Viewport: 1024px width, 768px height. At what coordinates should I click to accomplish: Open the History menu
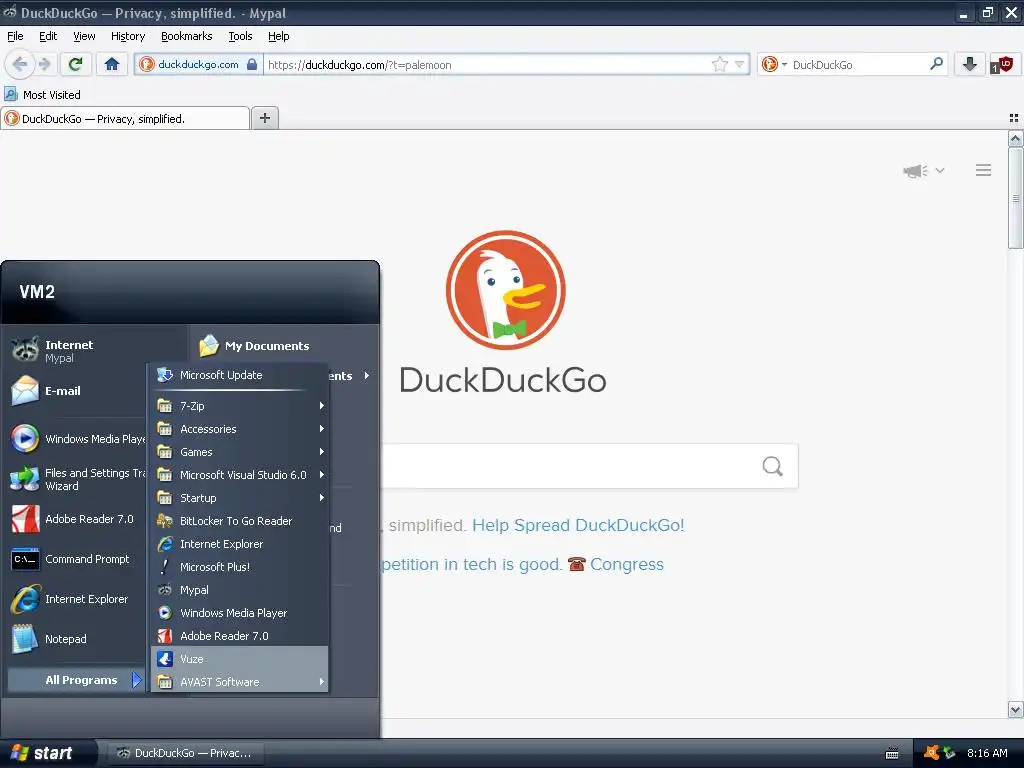[x=127, y=36]
